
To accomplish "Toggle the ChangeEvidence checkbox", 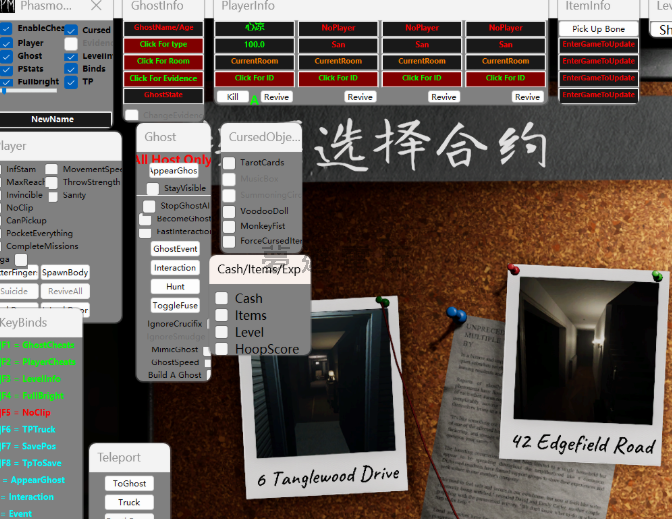I will click(x=132, y=115).
